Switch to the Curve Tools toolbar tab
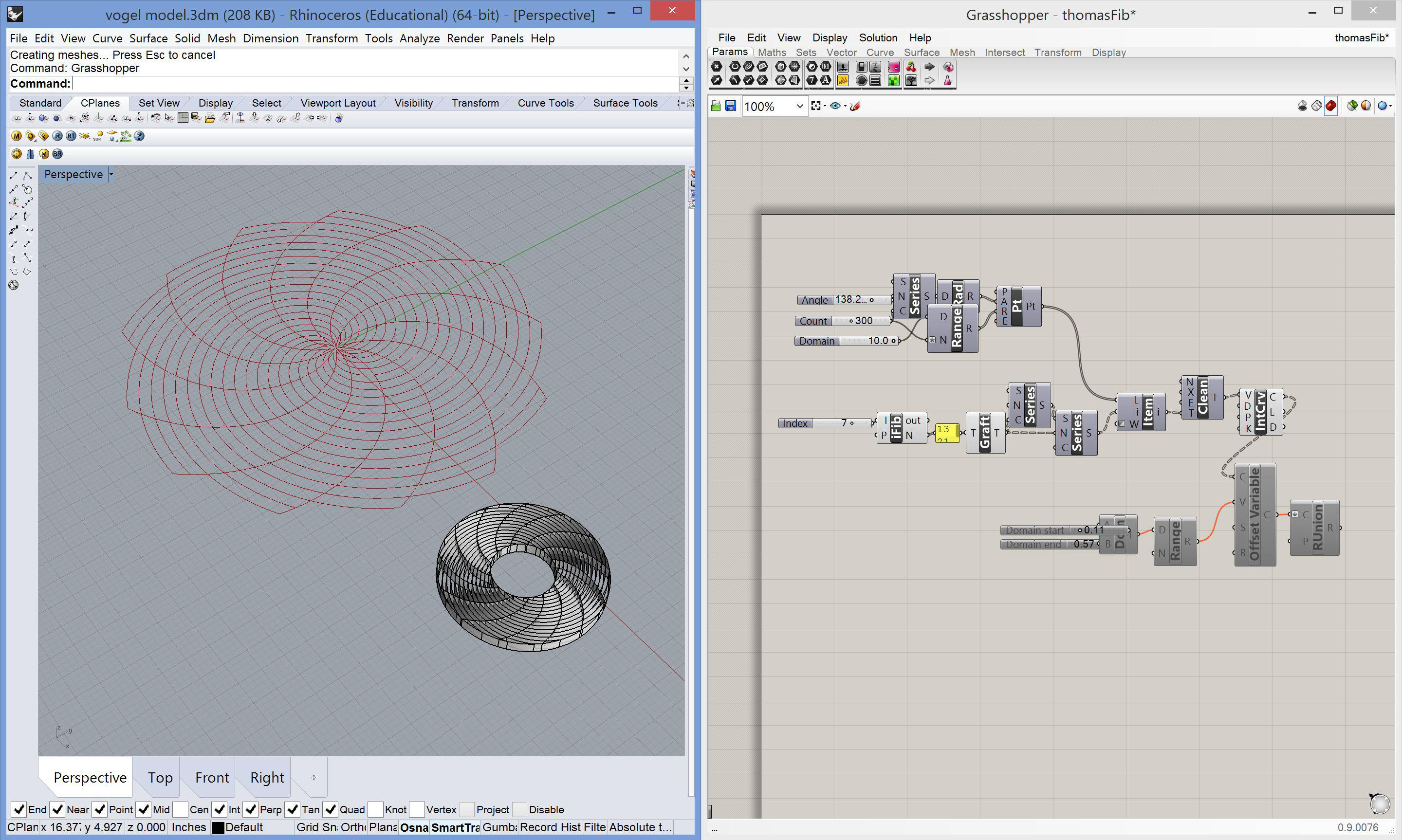Viewport: 1402px width, 840px height. [x=545, y=103]
